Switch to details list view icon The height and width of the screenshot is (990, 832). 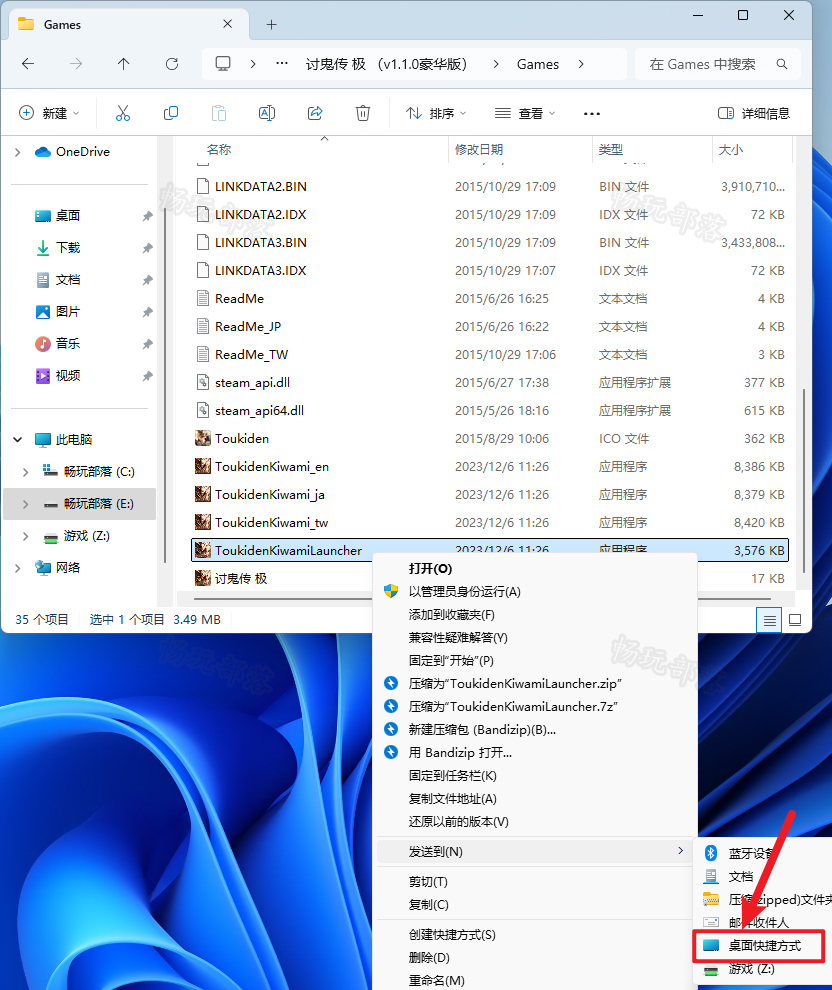[x=770, y=620]
